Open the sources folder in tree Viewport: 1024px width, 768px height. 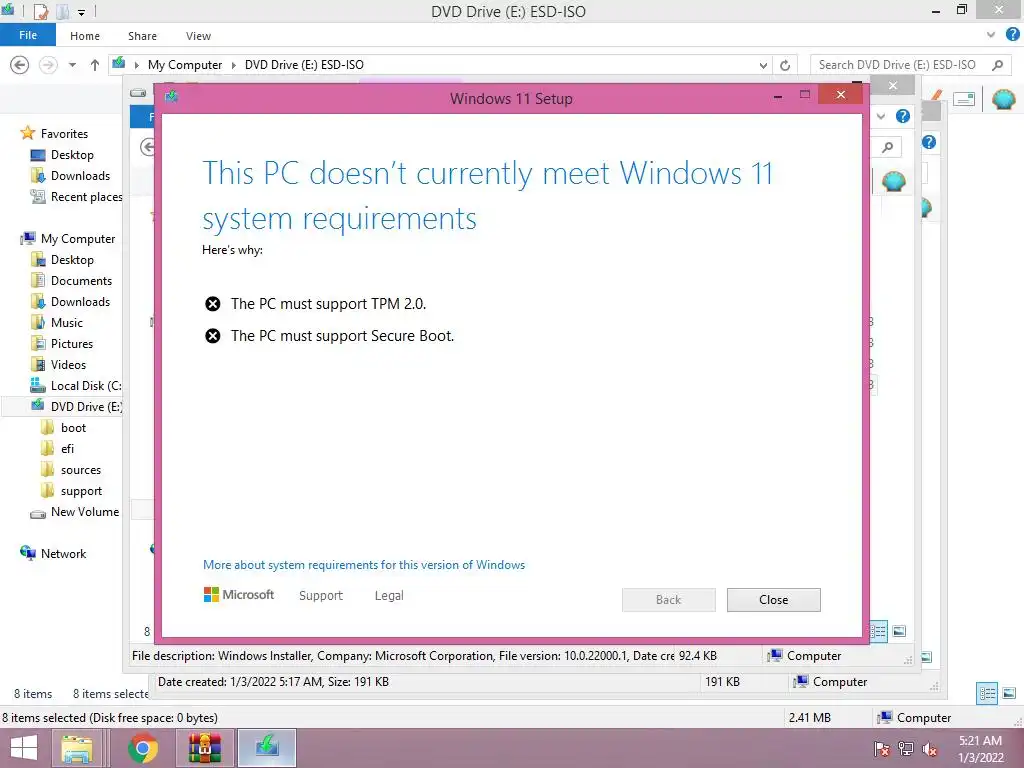point(80,470)
